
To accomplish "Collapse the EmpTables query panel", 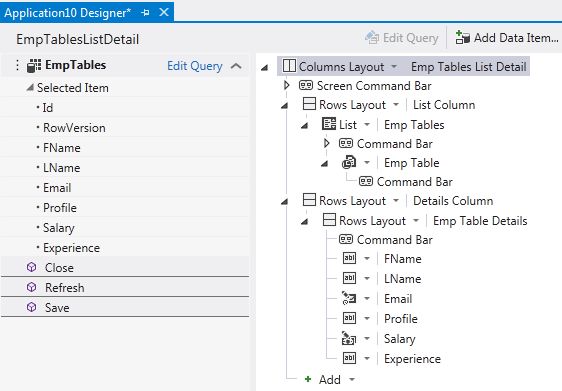I will [x=236, y=66].
